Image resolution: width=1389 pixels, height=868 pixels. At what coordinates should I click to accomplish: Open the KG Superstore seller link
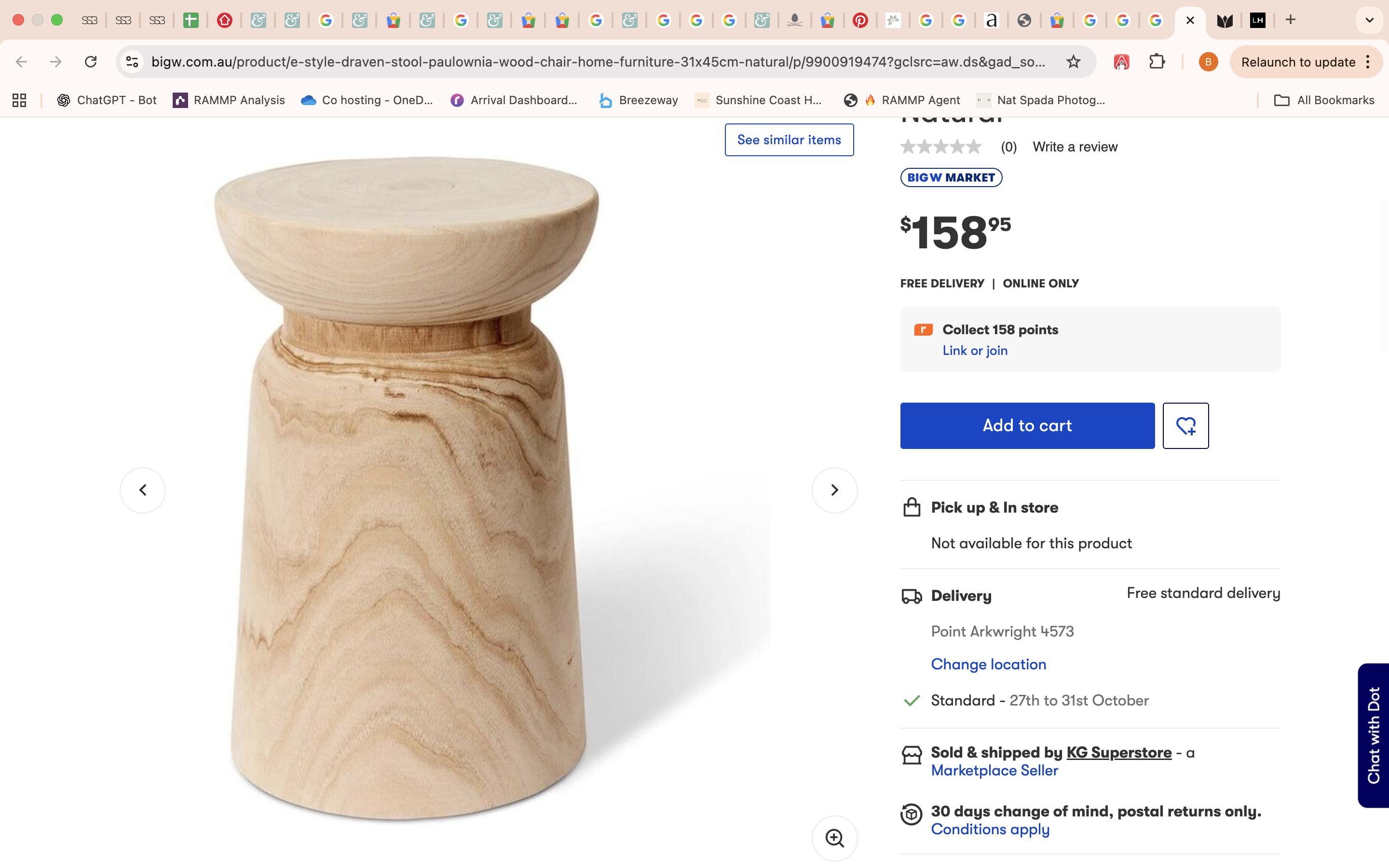tap(1118, 752)
